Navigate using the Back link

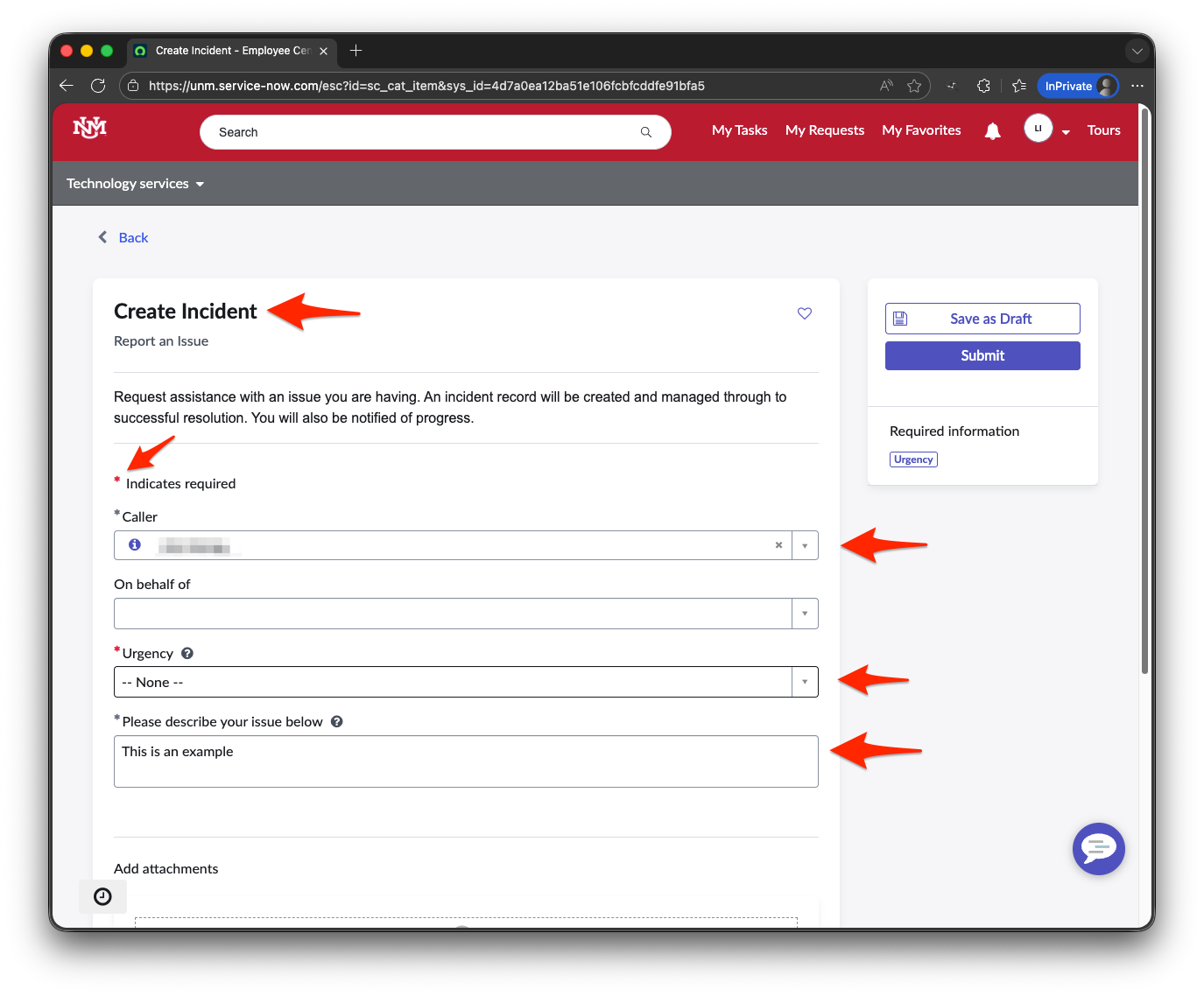(133, 237)
